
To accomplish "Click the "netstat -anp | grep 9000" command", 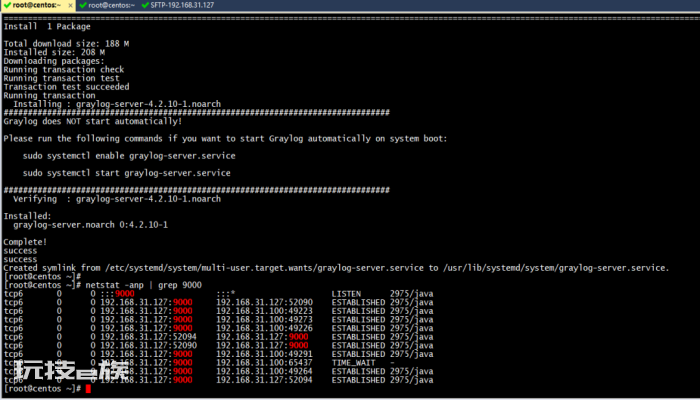I will point(143,285).
